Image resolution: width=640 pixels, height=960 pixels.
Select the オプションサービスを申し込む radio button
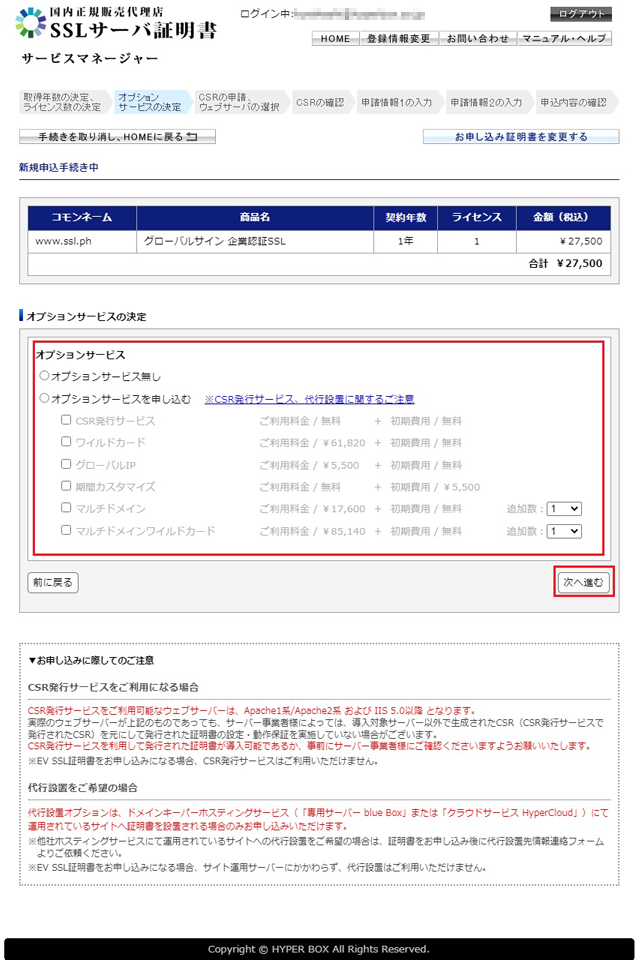[x=44, y=398]
